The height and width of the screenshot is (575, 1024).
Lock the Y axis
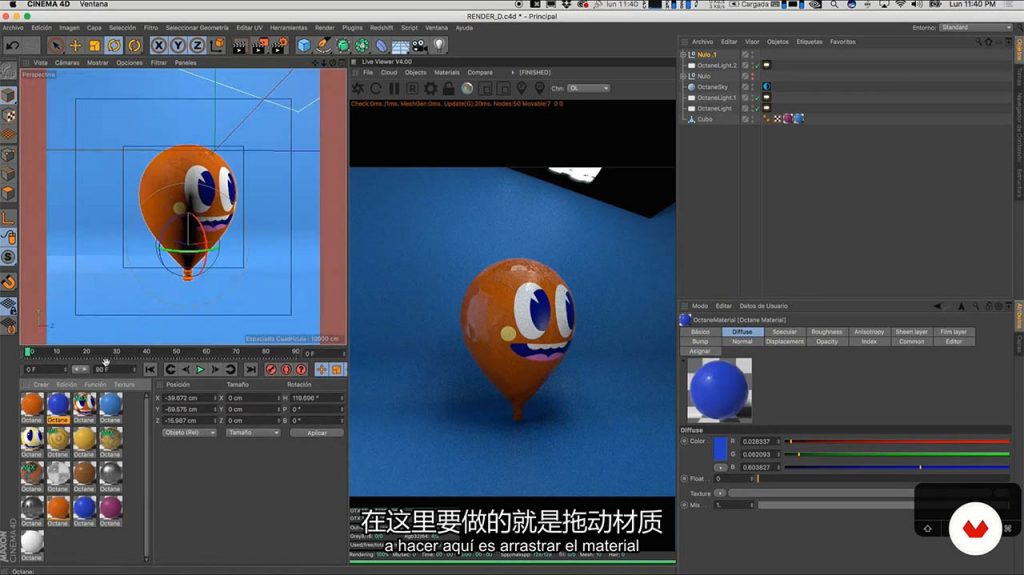click(x=178, y=45)
